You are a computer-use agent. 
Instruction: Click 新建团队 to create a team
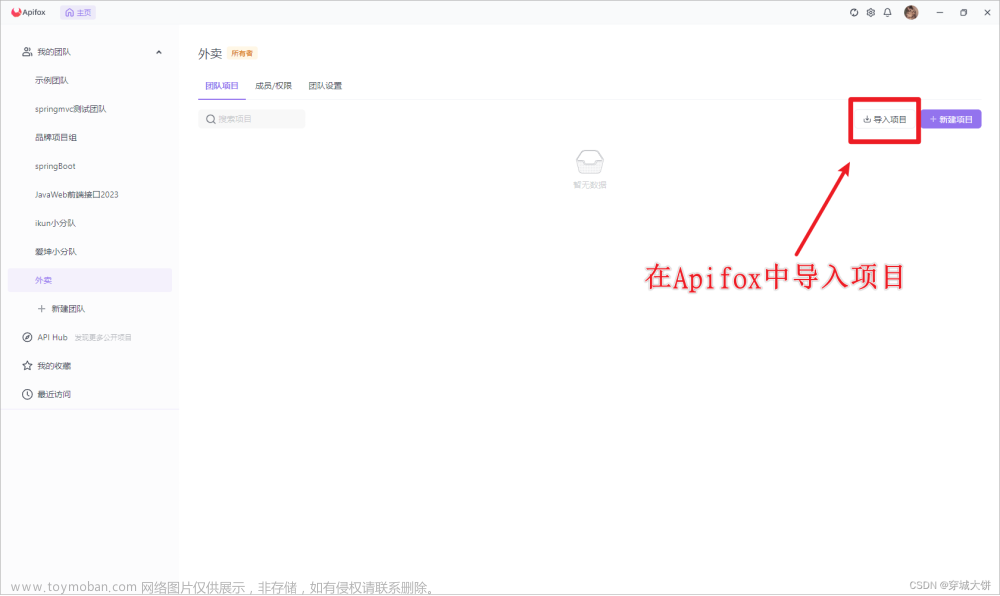pyautogui.click(x=61, y=309)
